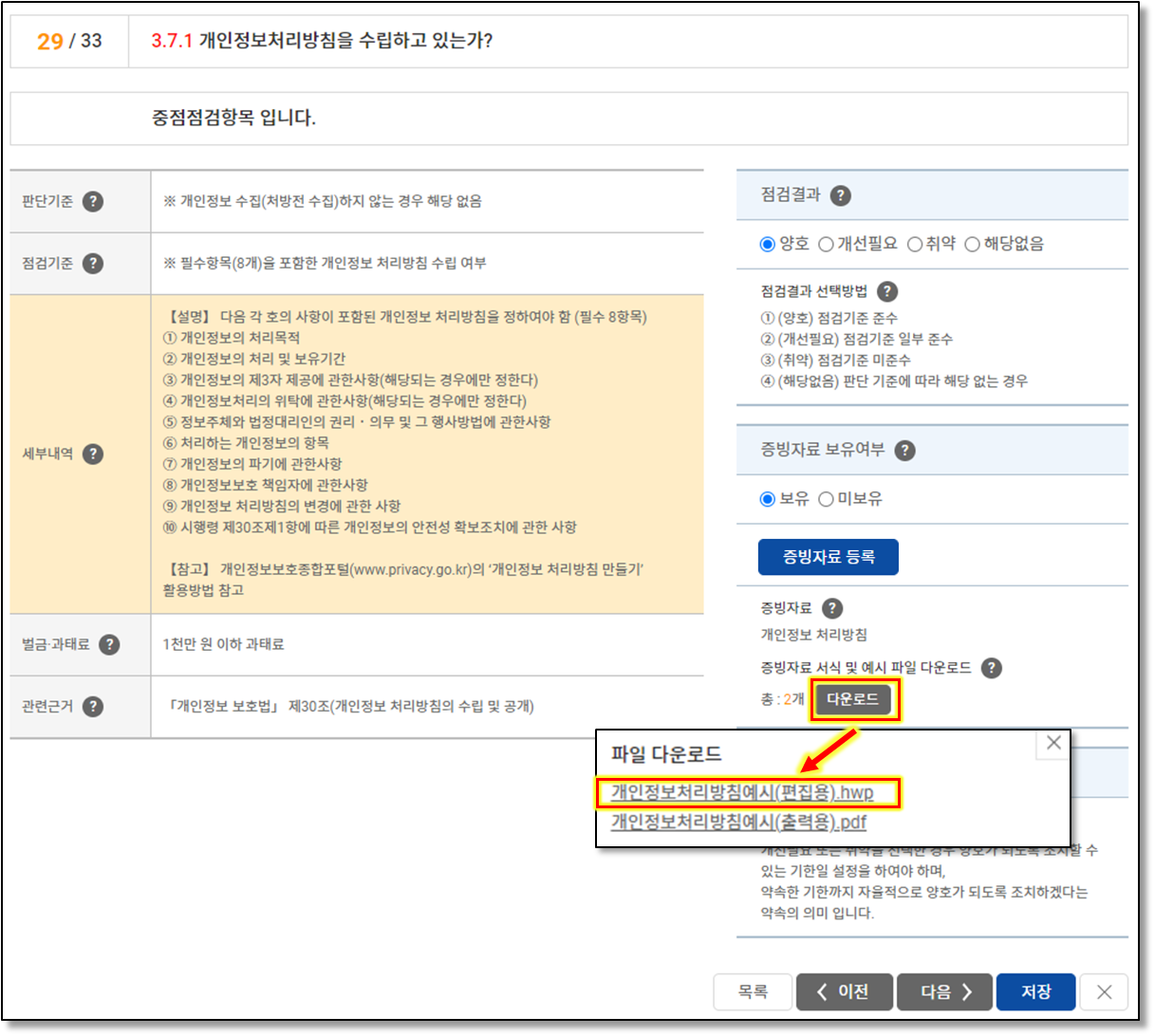This screenshot has width=1155, height=1036.
Task: Click help icon beside 점검결과 선택방법
Action: pyautogui.click(x=887, y=291)
